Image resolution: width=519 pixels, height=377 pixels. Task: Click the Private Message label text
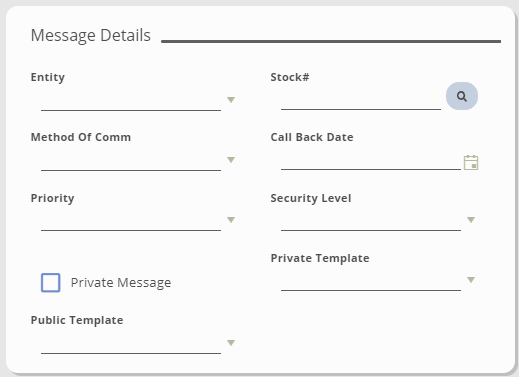(121, 283)
